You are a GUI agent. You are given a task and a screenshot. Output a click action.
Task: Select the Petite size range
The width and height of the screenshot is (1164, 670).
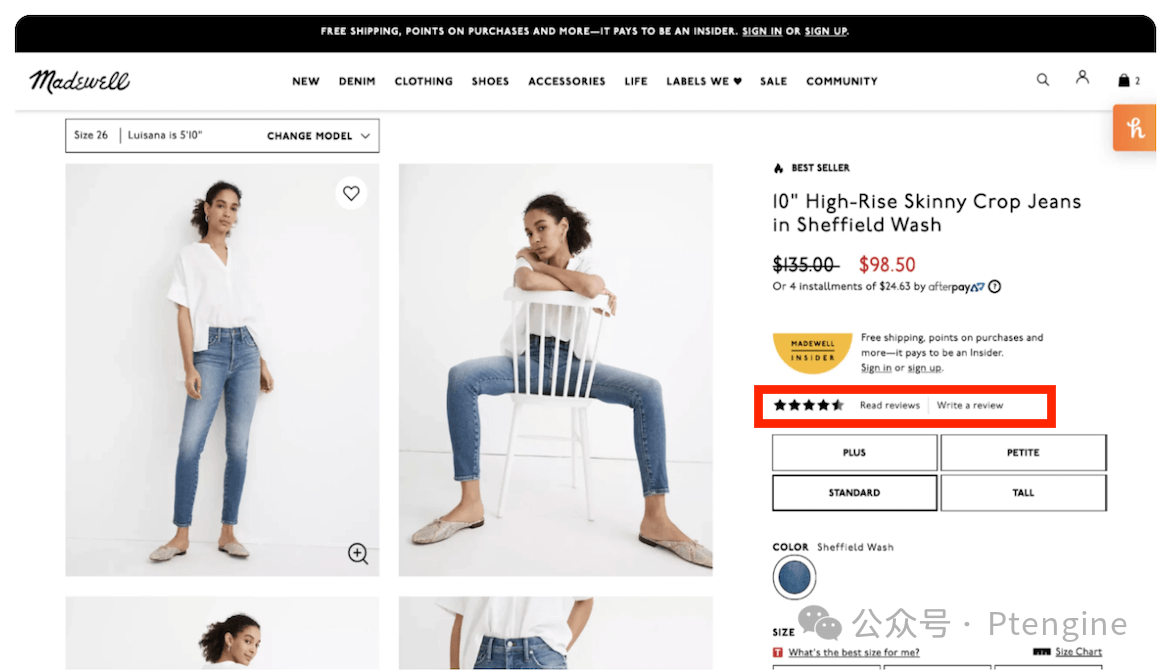click(1023, 453)
